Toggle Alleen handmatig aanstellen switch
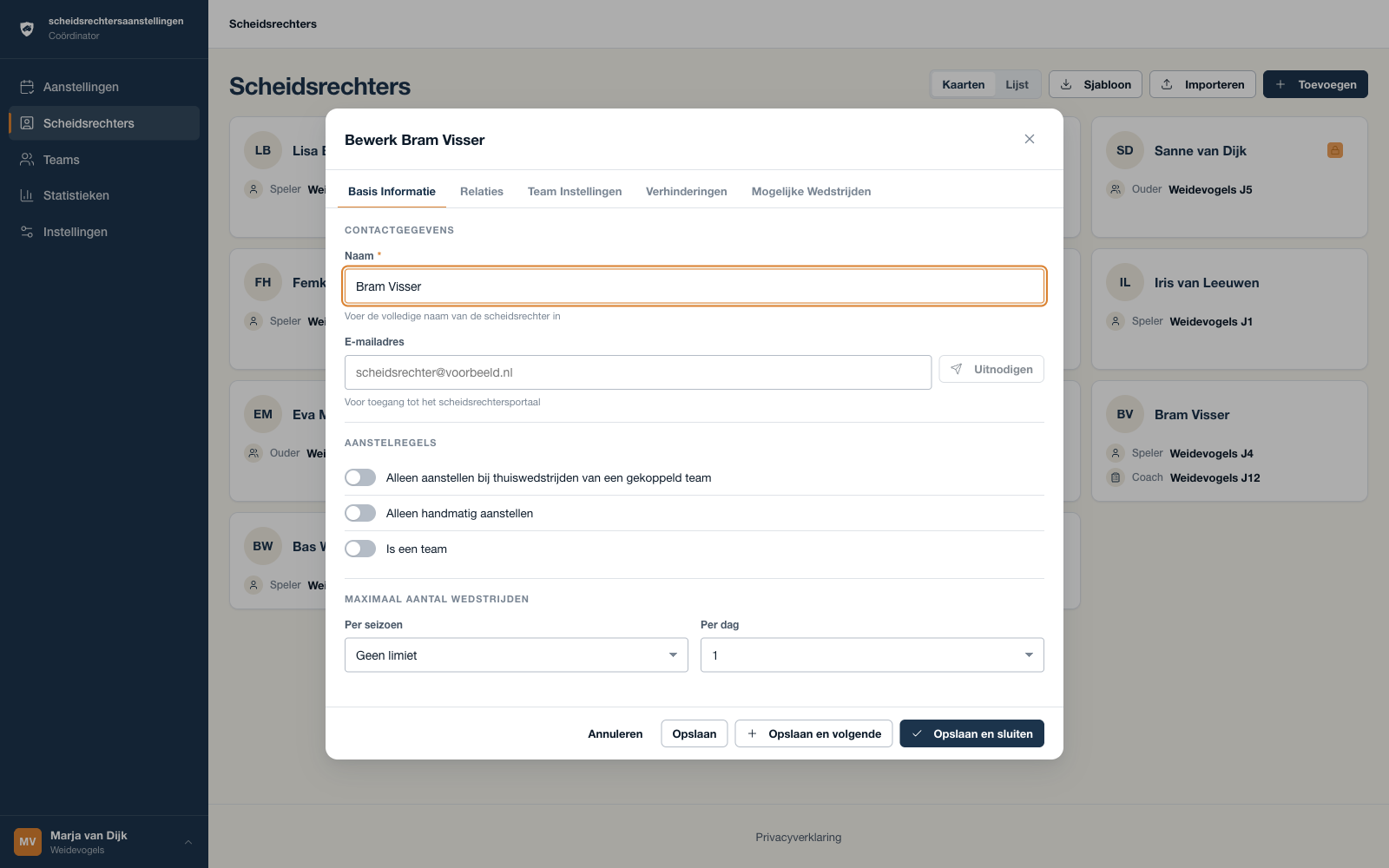 click(360, 513)
